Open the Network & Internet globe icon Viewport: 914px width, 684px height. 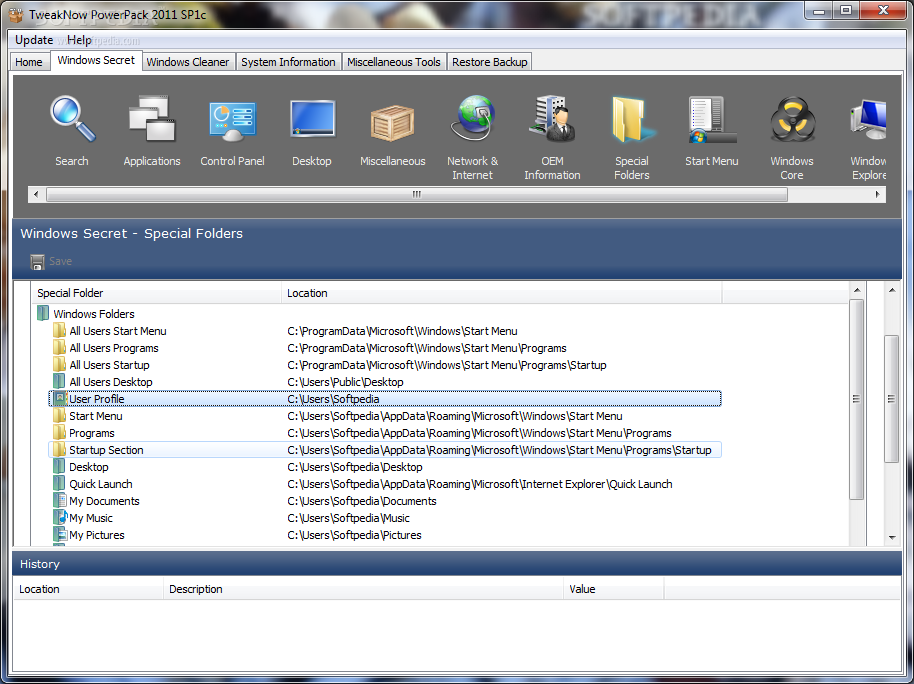(473, 118)
